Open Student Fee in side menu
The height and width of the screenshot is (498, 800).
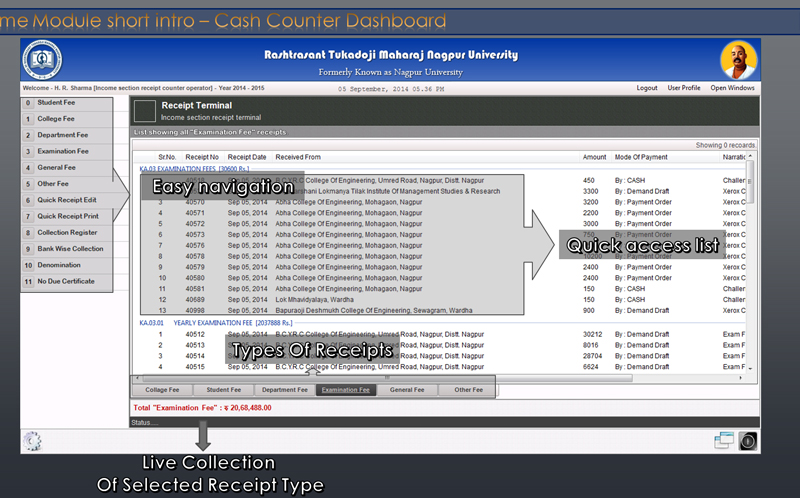click(x=67, y=103)
